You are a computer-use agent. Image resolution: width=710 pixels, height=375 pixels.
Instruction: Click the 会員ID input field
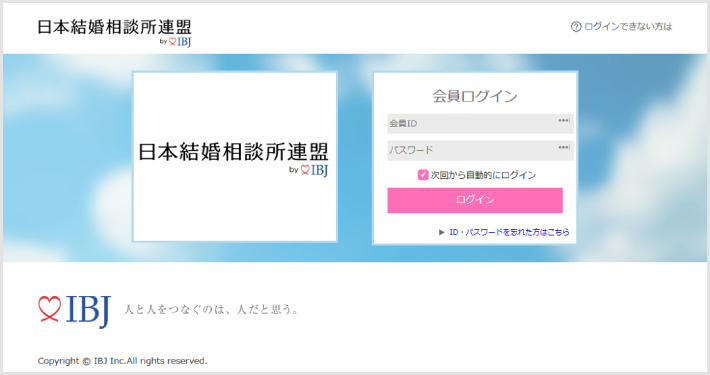(480, 123)
